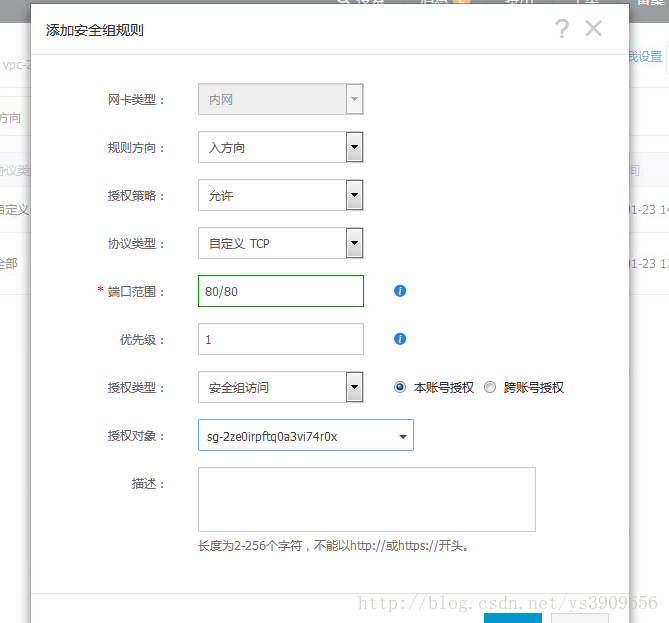Screen dimensions: 669x623
Task: Expand the 规则方向 dropdown showing 入方向
Action: tap(280, 147)
